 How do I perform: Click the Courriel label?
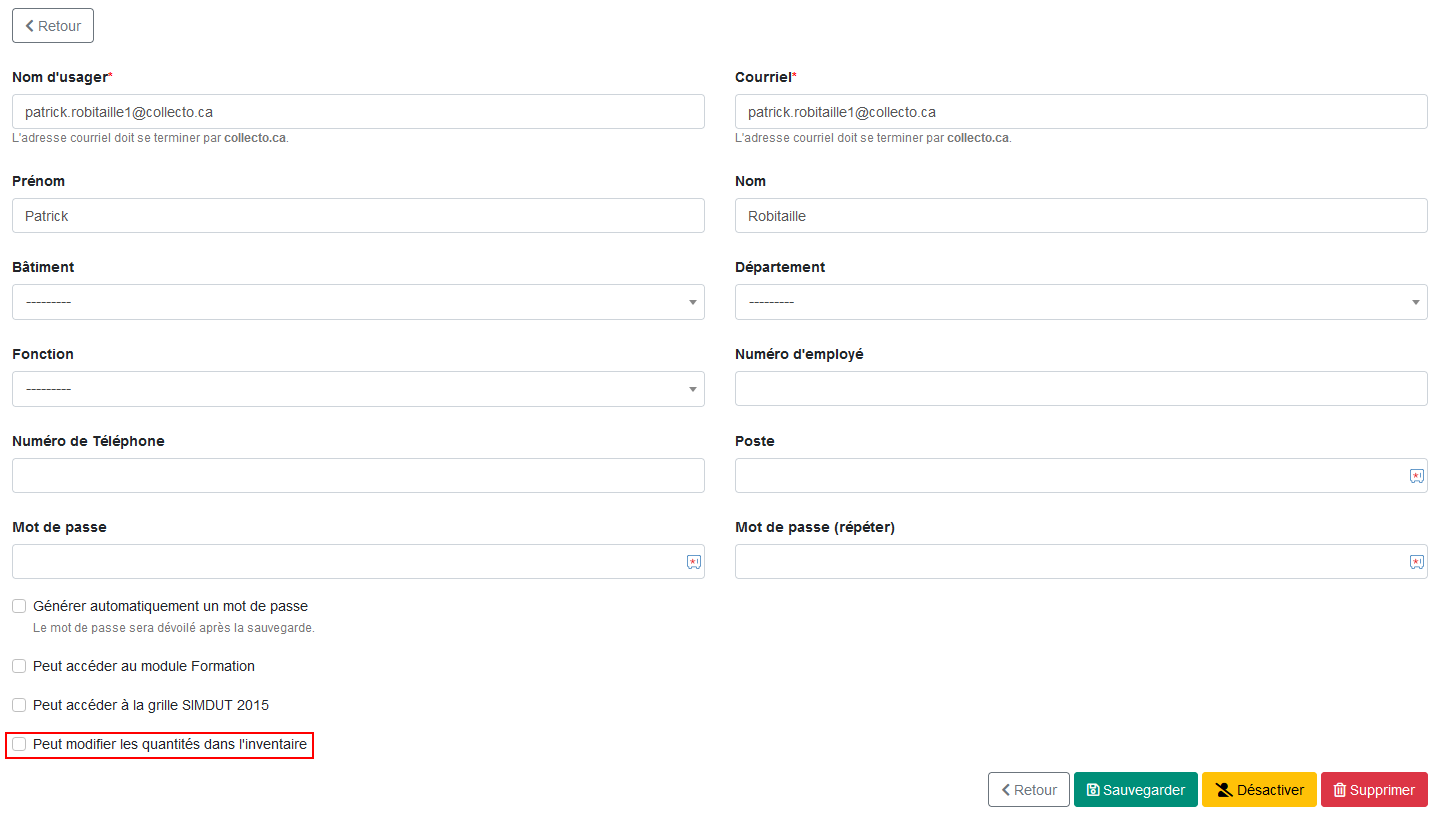tap(765, 77)
